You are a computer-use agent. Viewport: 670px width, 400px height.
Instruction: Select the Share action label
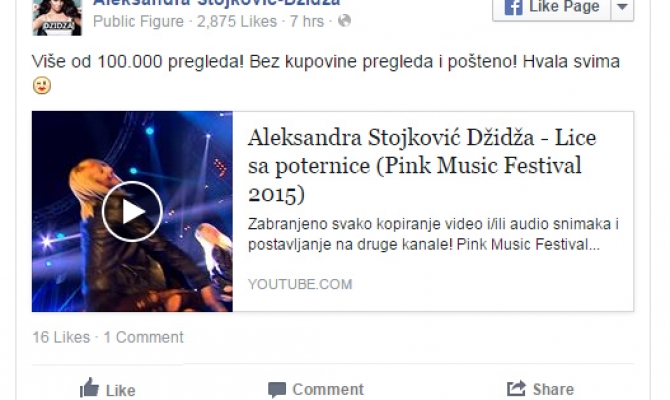[553, 389]
